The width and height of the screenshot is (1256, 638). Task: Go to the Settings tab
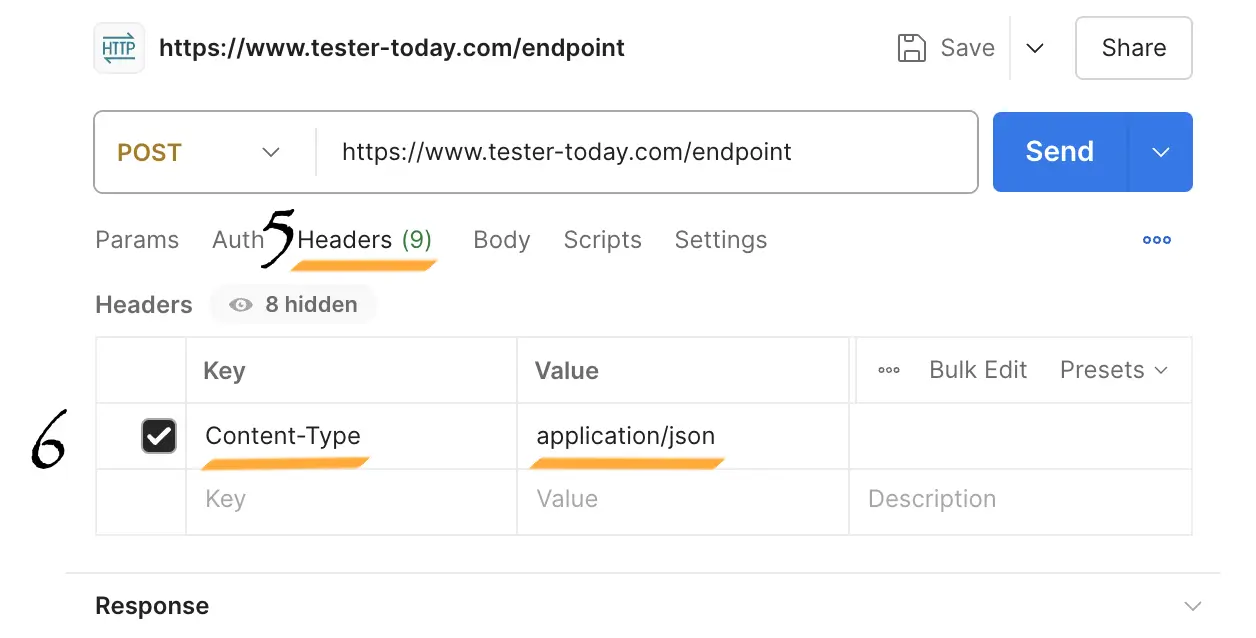(720, 240)
